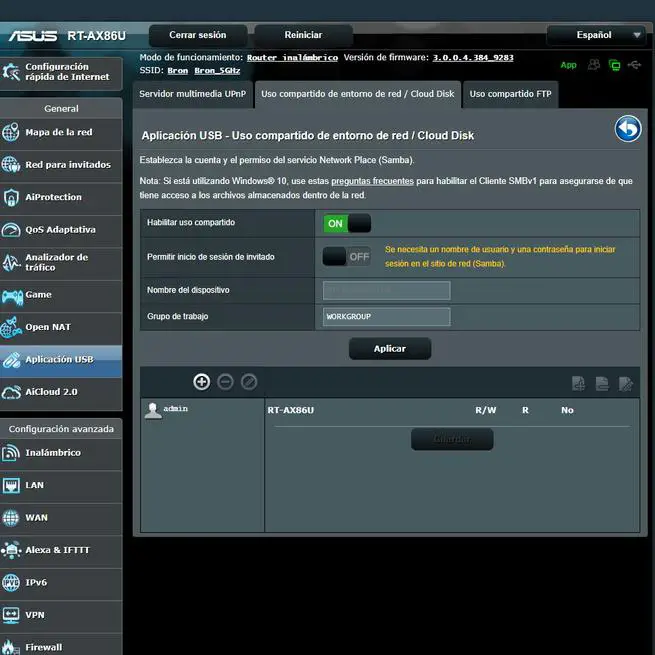Switch to Uso compartido FTP tab
Screen dimensions: 655x655
point(510,94)
